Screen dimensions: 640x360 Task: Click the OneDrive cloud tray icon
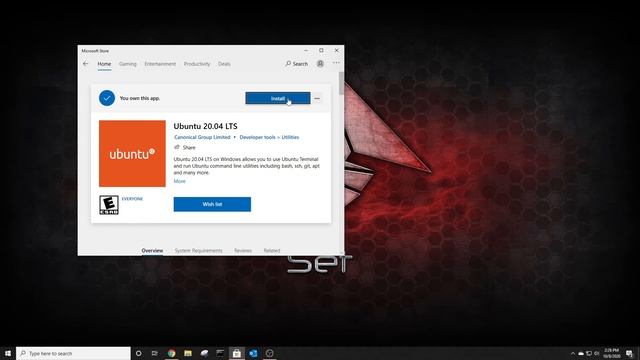click(581, 353)
